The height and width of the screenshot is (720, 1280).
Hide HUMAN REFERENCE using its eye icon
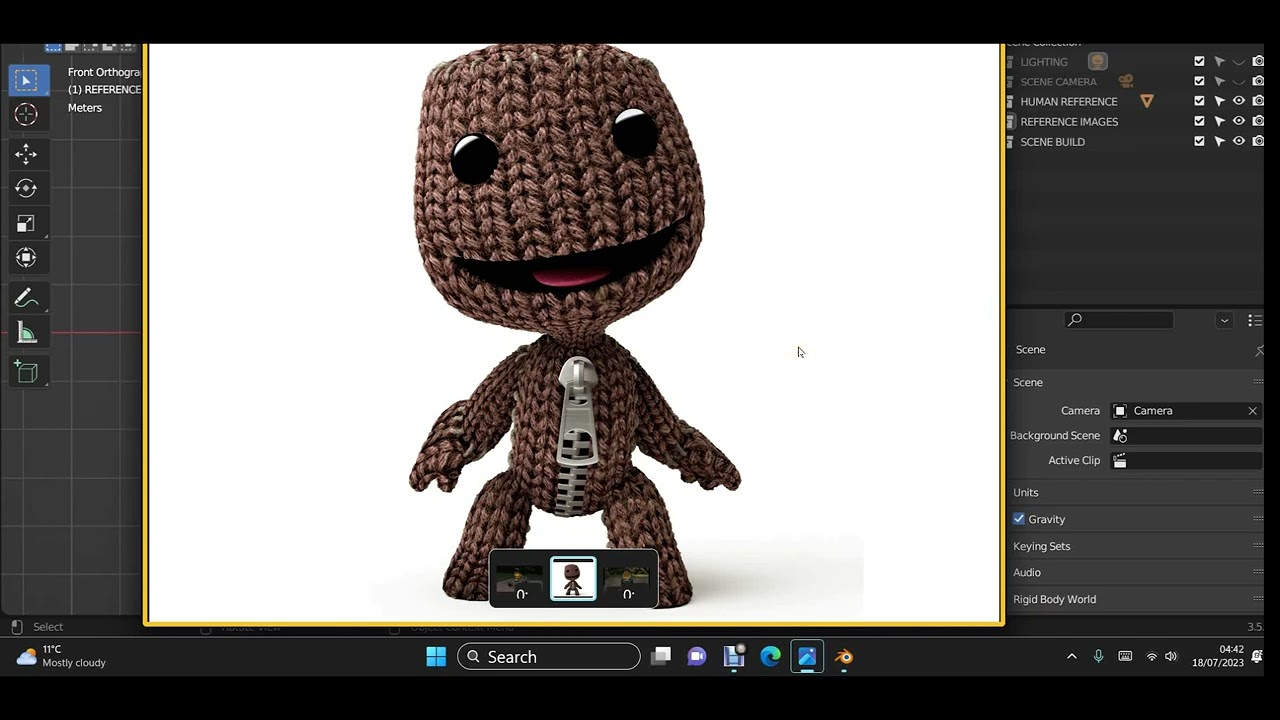coord(1239,101)
